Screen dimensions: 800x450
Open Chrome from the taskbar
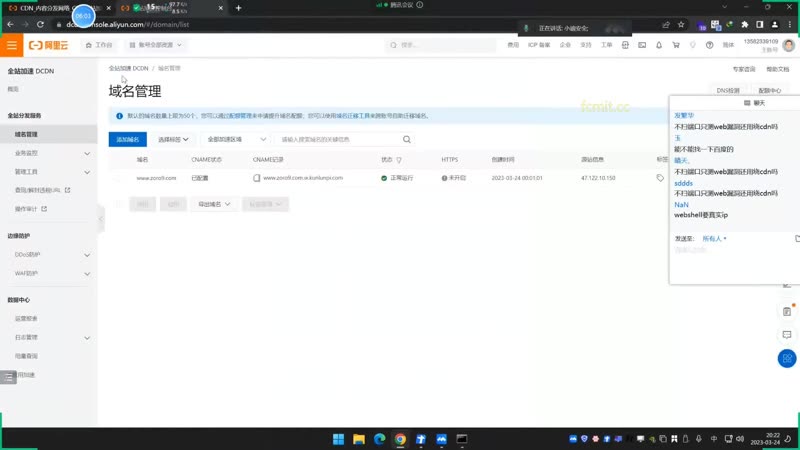pyautogui.click(x=400, y=439)
